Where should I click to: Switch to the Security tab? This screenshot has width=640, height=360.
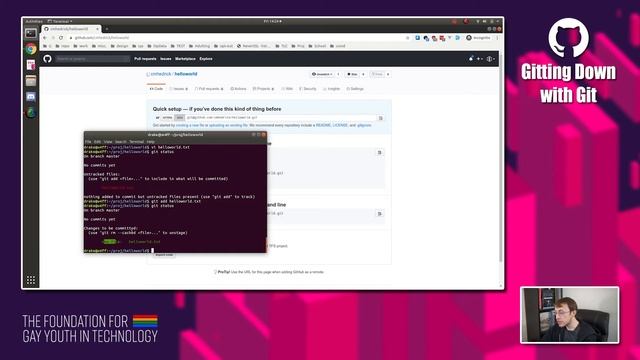pos(308,89)
